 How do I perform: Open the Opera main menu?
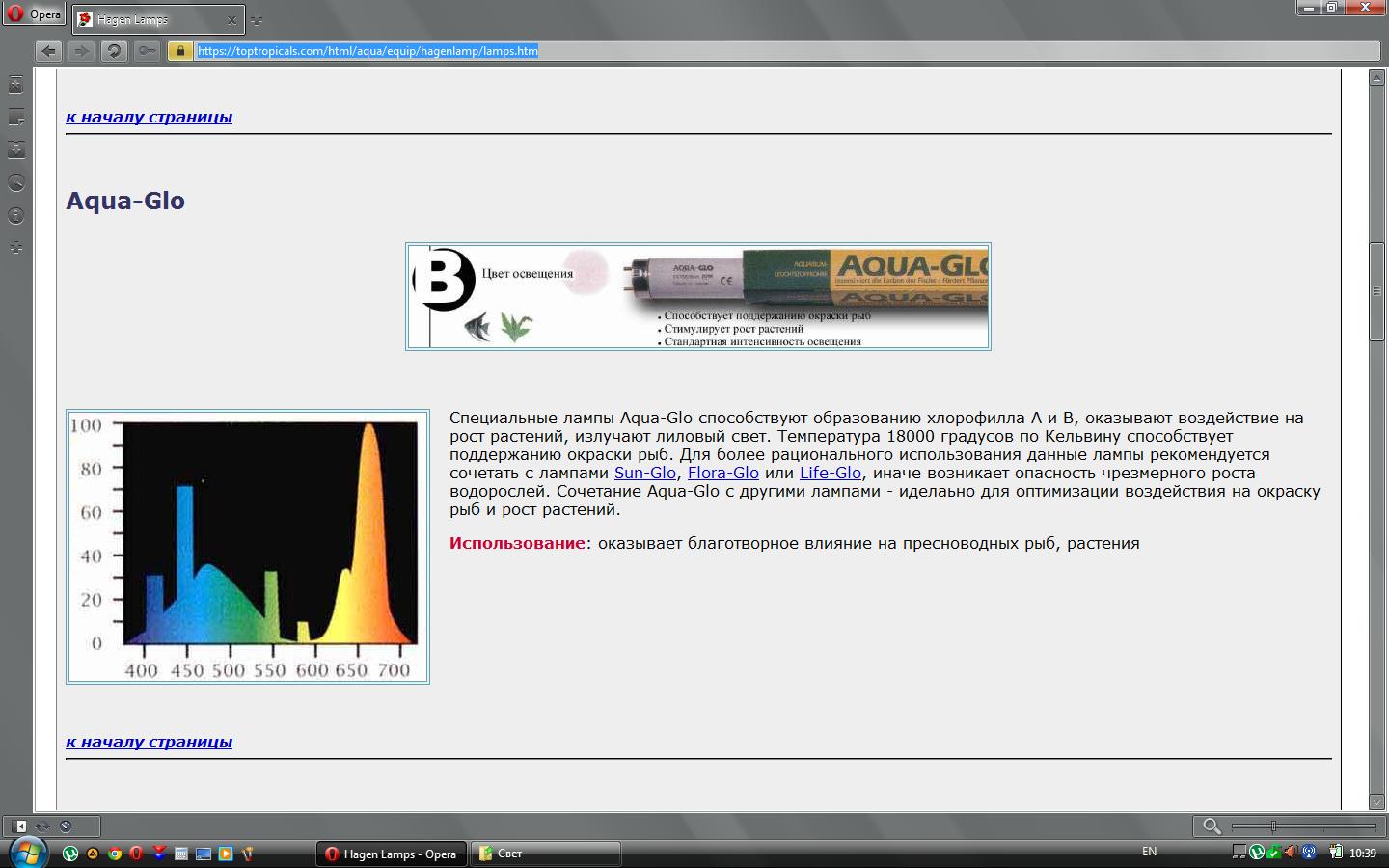pos(34,14)
